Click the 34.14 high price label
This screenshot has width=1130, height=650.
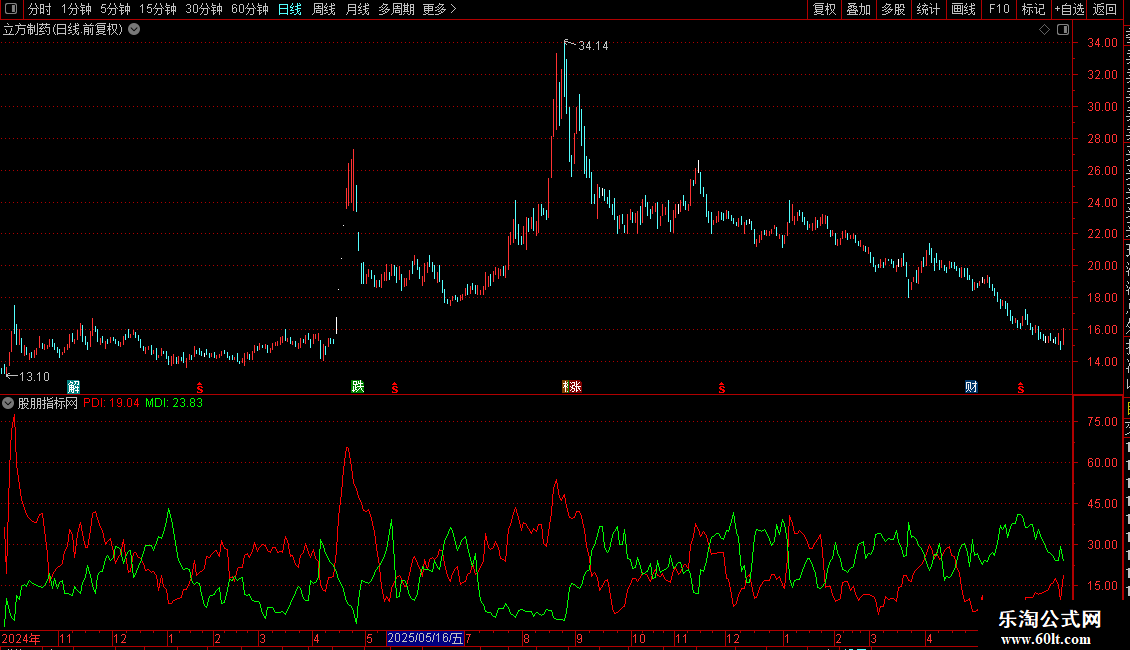coord(593,46)
